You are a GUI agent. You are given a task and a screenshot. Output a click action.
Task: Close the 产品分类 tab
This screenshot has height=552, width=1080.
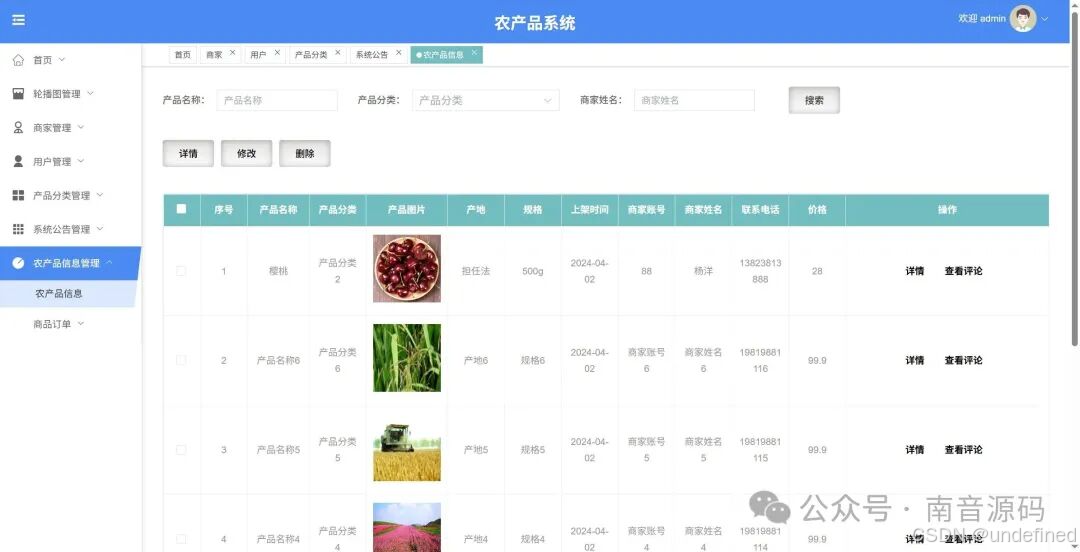[338, 52]
